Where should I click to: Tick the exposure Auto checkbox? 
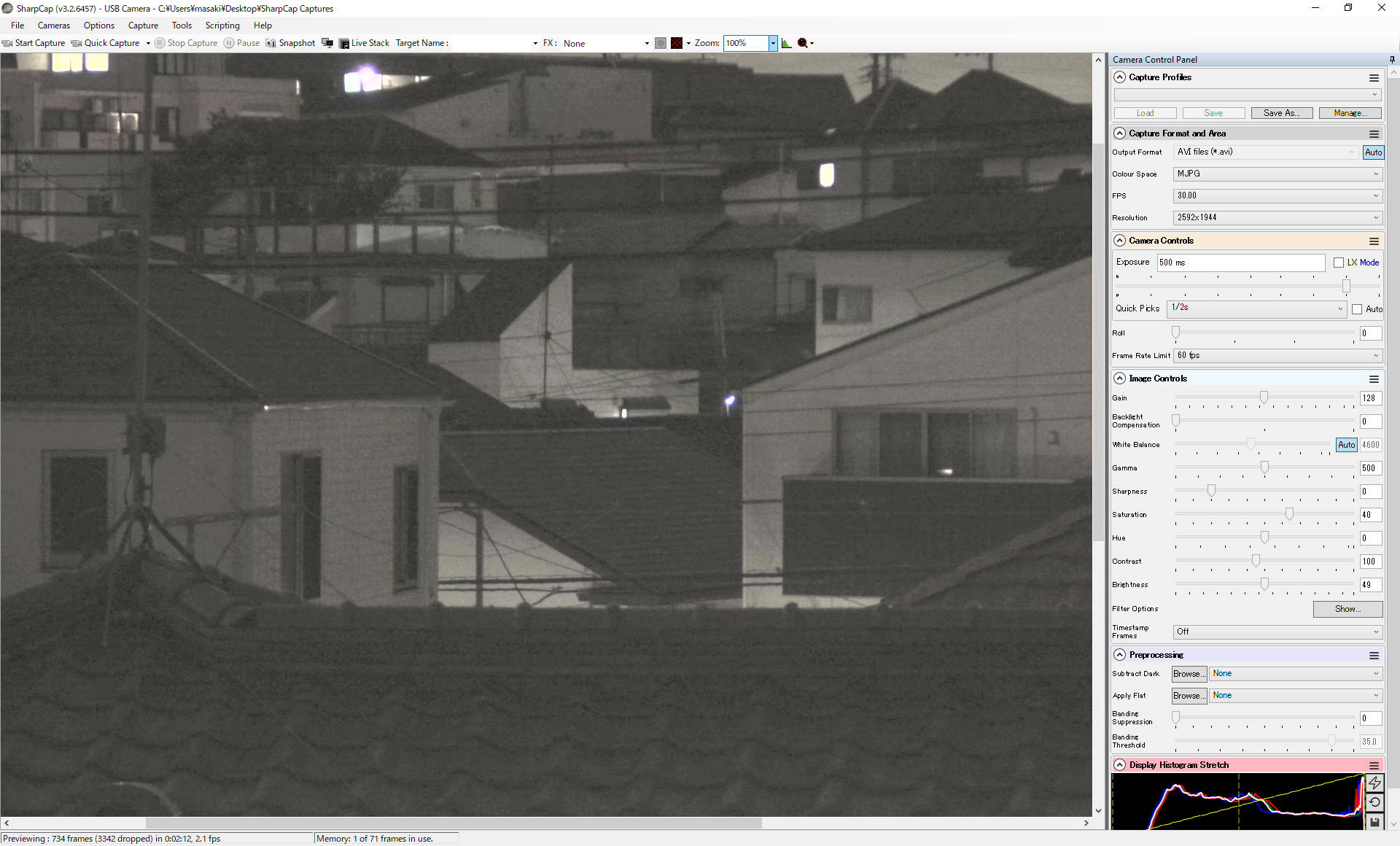pyautogui.click(x=1357, y=309)
